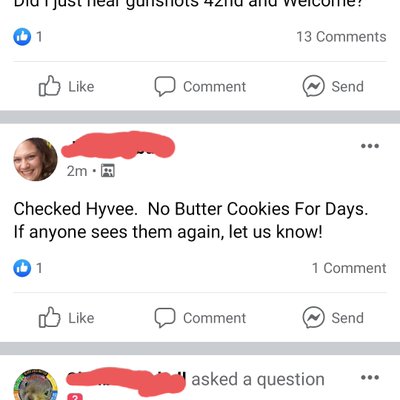Image resolution: width=400 pixels, height=400 pixels.
Task: Open the redacted author name of cookies post
Action: [118, 146]
